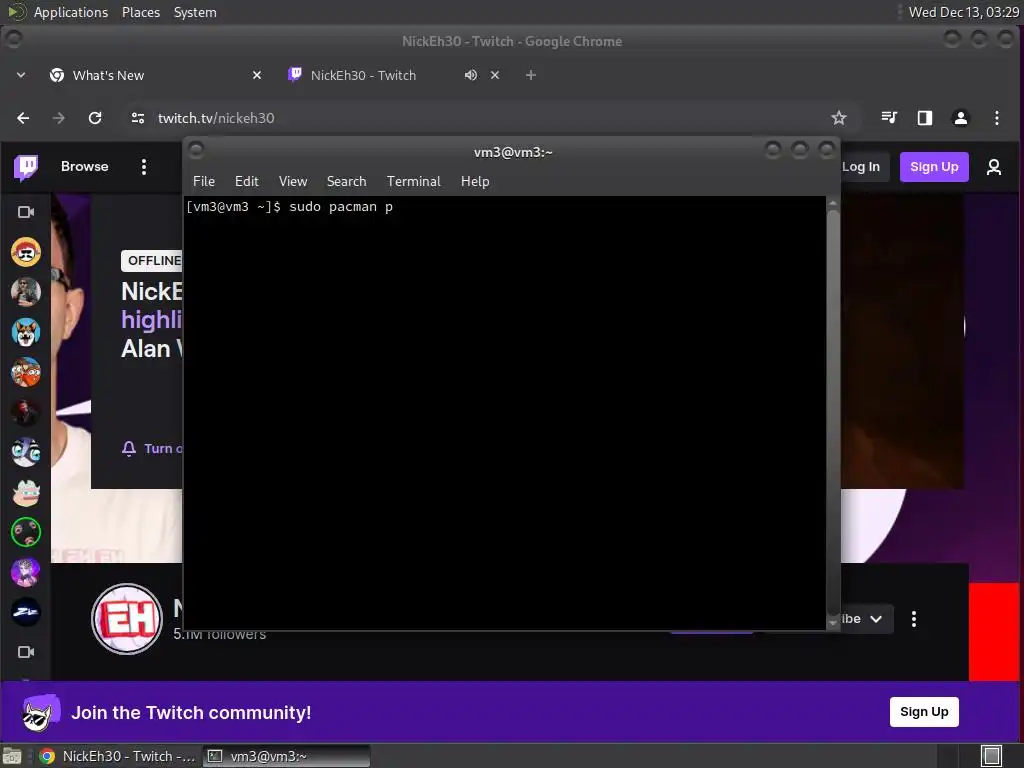Screen dimensions: 1024x768
Task: Open the green-ringed avatar channel in sidebar
Action: pyautogui.click(x=26, y=532)
